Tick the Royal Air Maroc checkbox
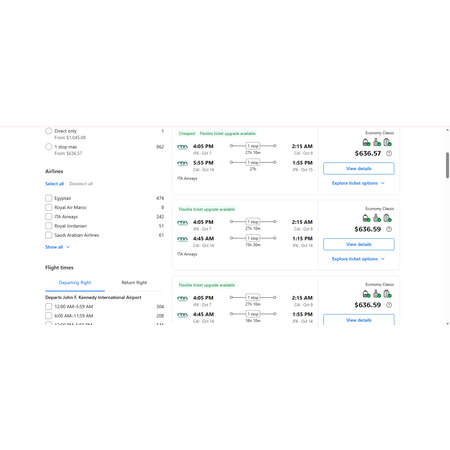 [49, 207]
